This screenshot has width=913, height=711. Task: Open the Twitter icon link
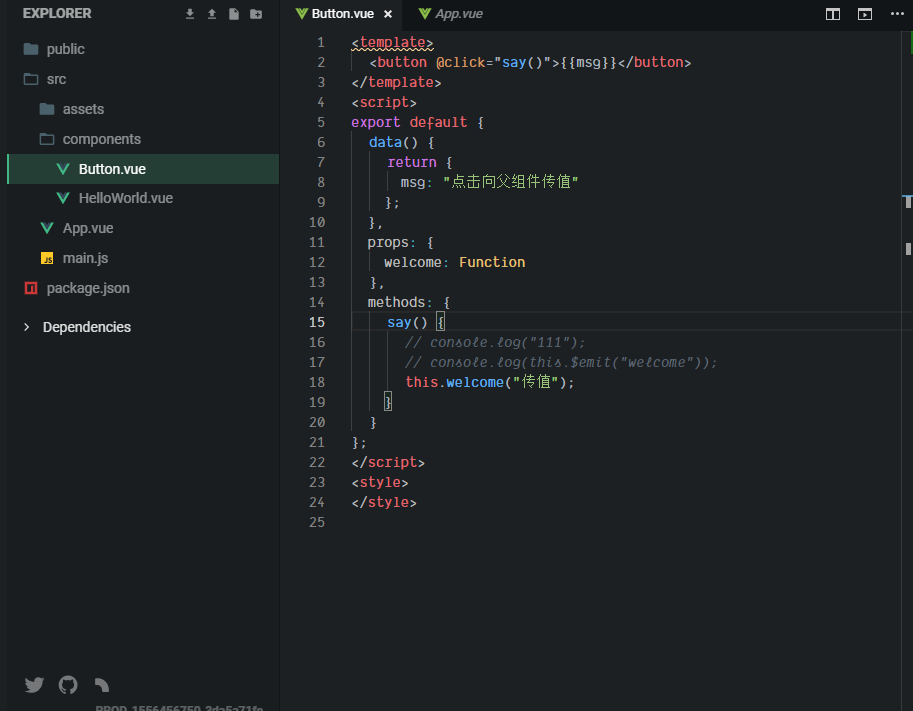pyautogui.click(x=34, y=685)
